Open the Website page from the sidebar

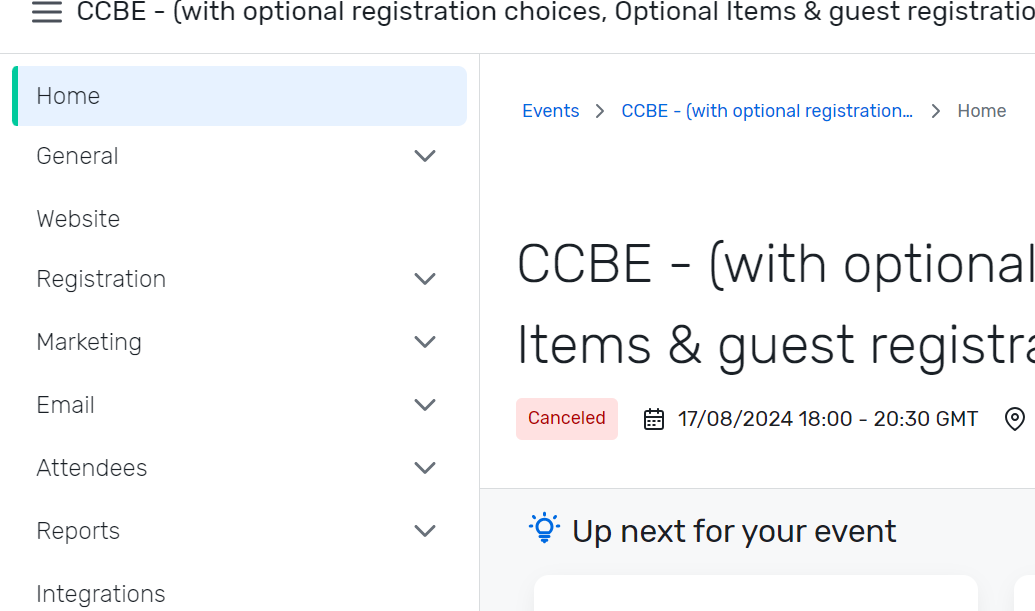point(78,219)
